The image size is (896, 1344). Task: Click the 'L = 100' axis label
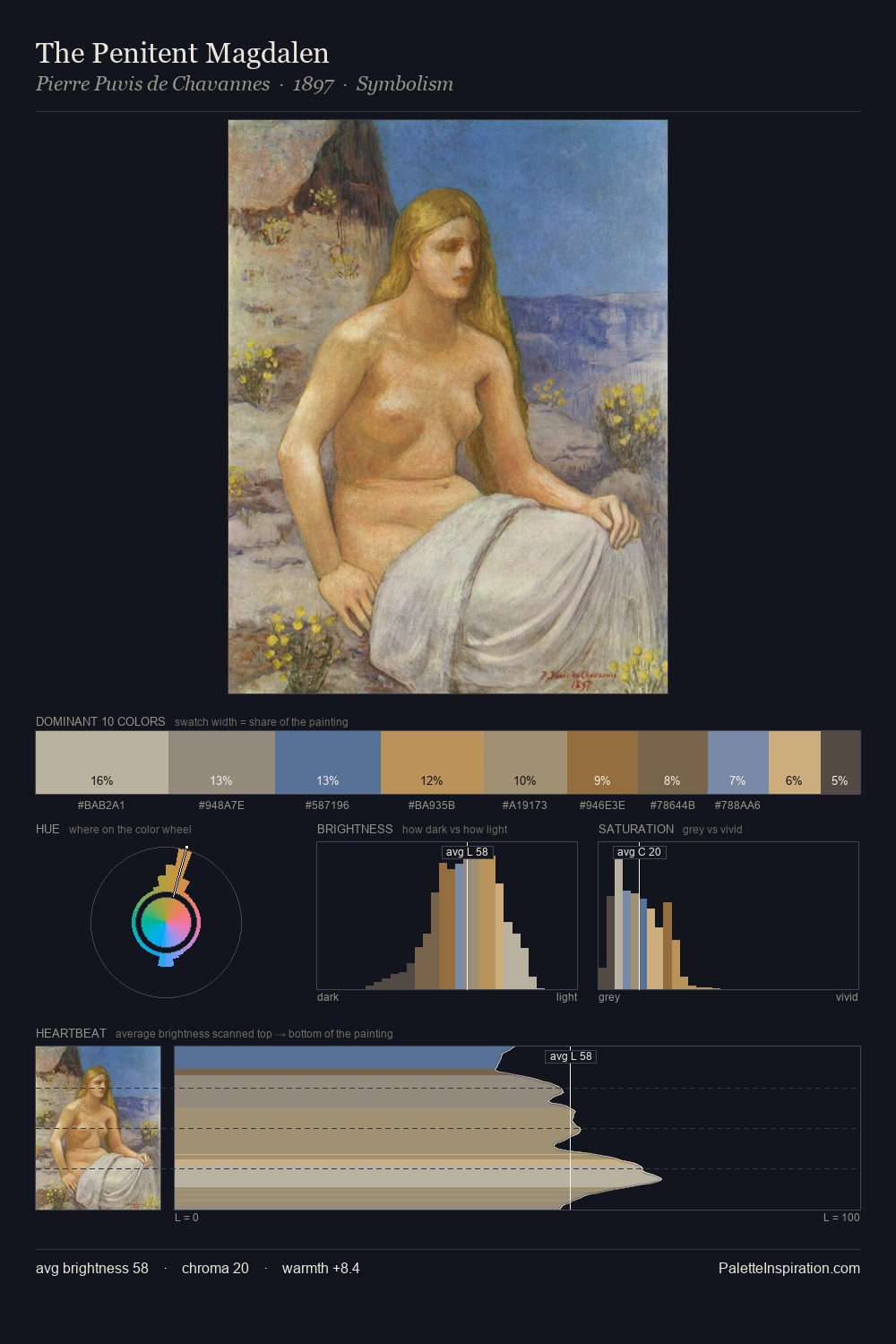pyautogui.click(x=841, y=1218)
